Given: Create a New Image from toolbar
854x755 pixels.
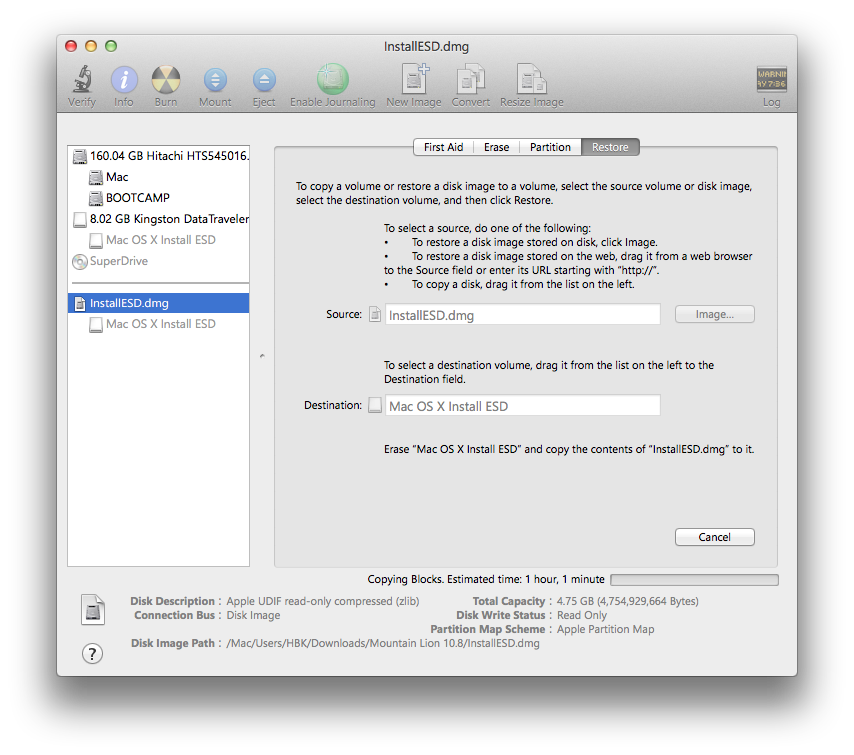Looking at the screenshot, I should [415, 79].
